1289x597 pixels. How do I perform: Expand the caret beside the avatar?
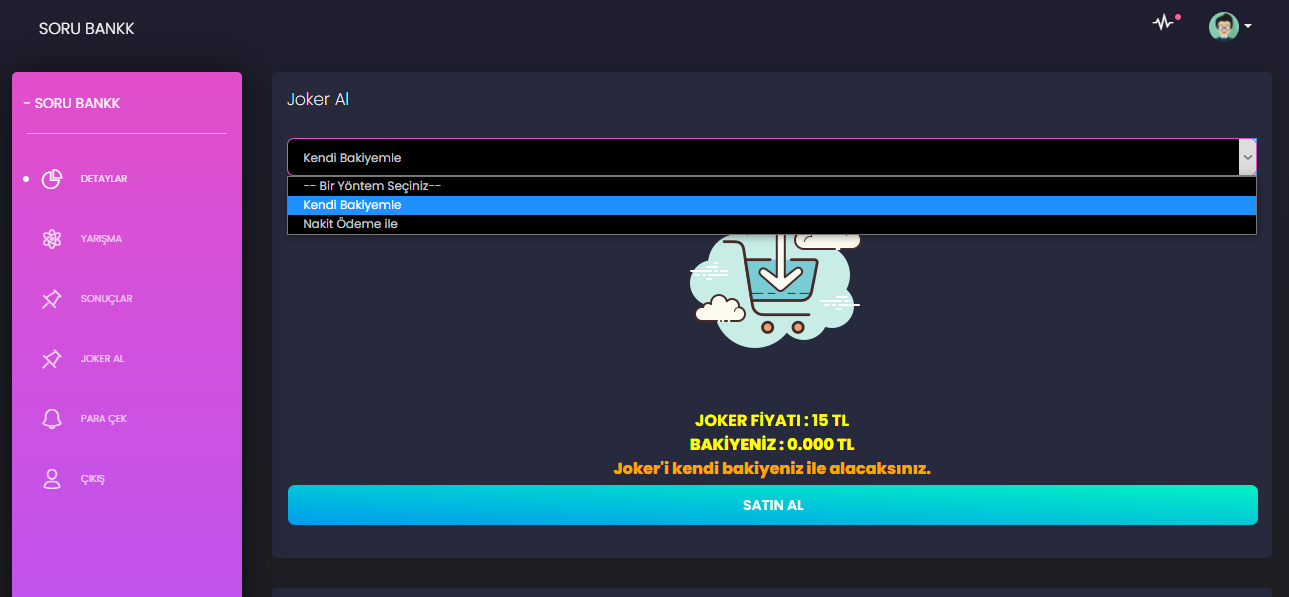(x=1248, y=27)
